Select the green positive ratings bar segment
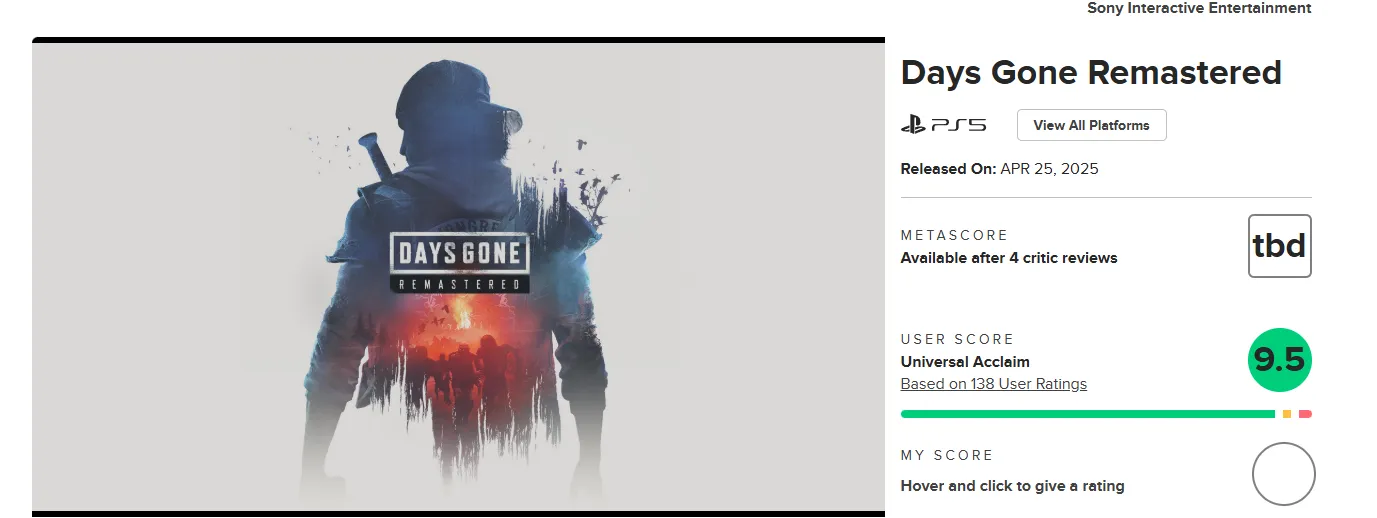 pyautogui.click(x=1087, y=414)
